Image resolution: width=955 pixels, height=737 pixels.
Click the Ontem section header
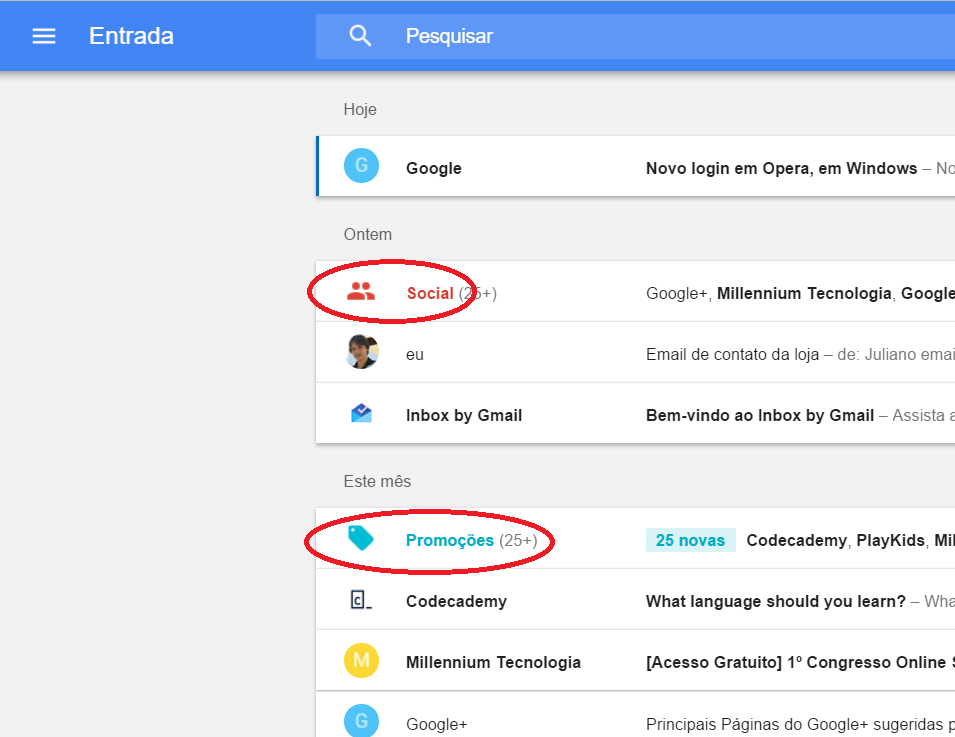pyautogui.click(x=367, y=234)
